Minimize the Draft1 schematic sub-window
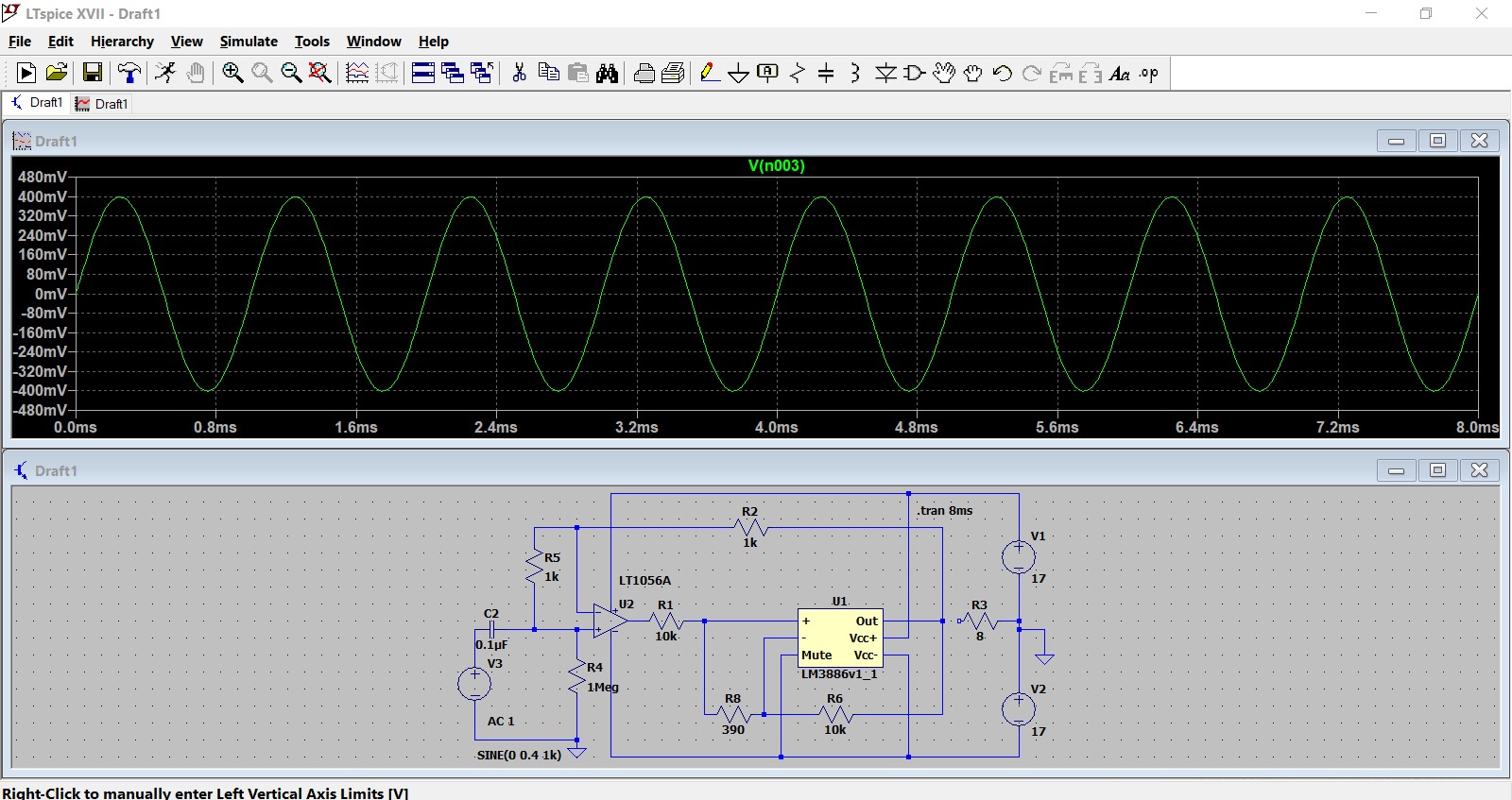This screenshot has height=800, width=1512. coord(1396,469)
